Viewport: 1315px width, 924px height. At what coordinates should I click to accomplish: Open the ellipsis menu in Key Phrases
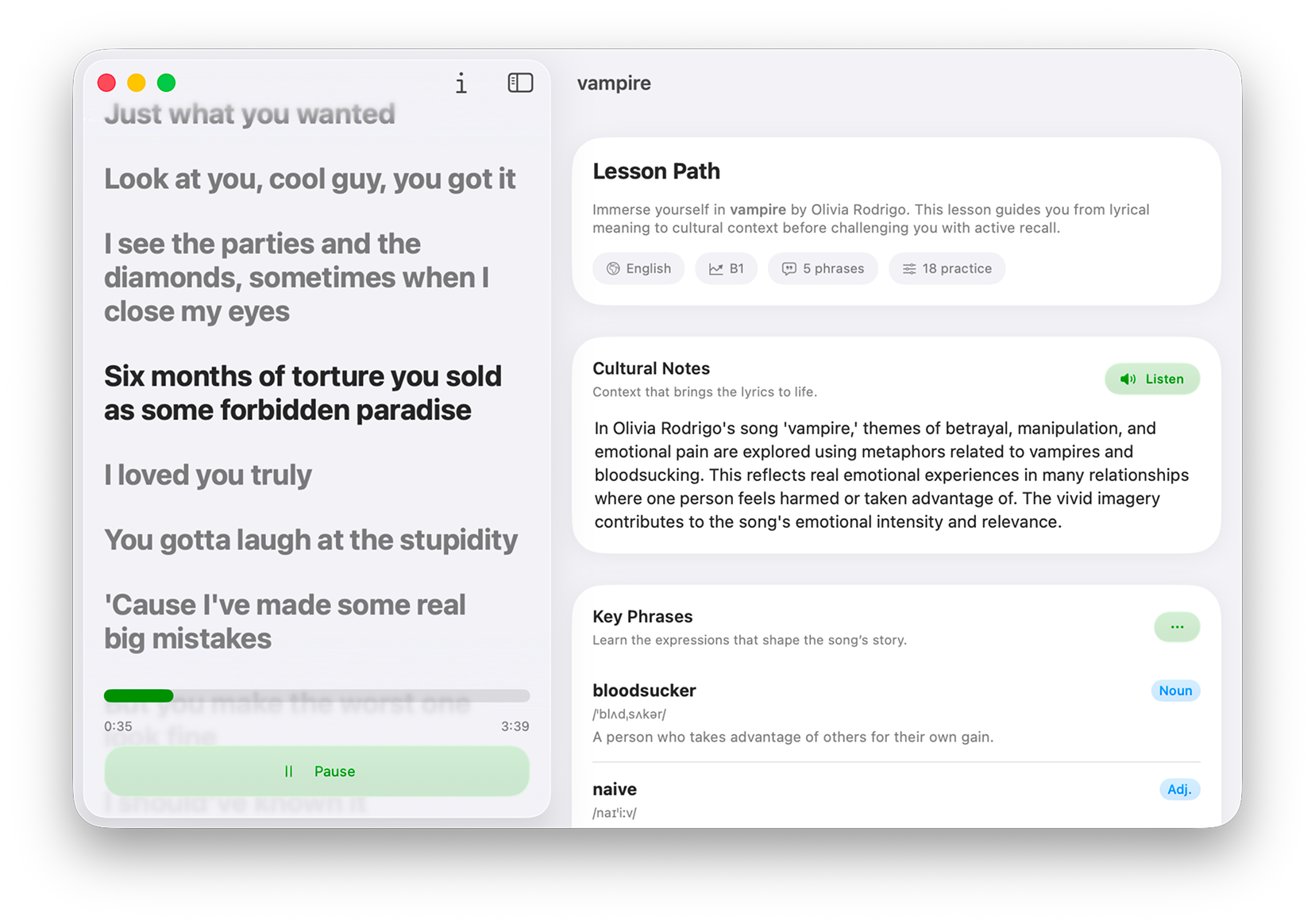(x=1177, y=626)
